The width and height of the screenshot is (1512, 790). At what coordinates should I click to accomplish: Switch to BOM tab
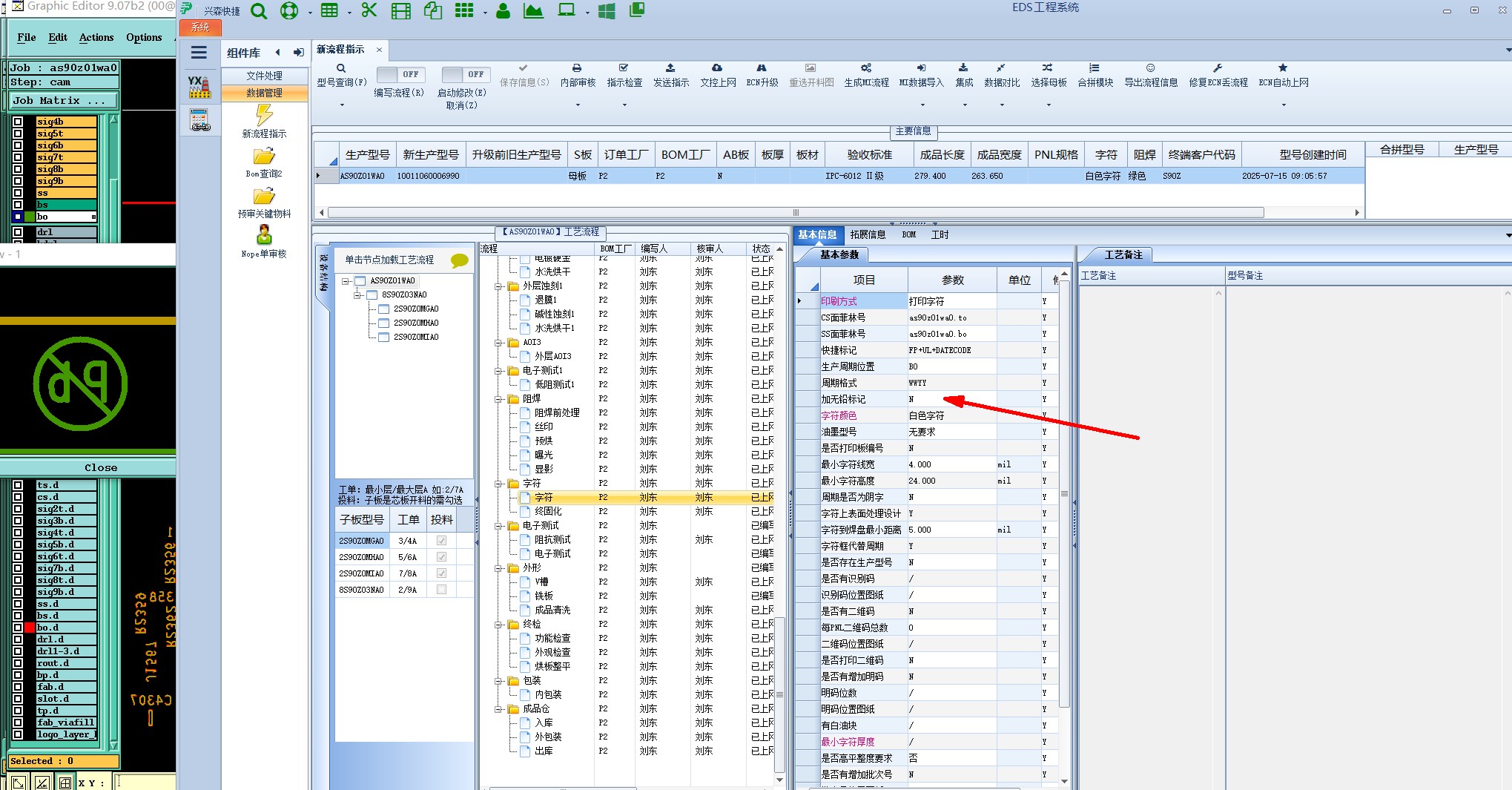[909, 234]
